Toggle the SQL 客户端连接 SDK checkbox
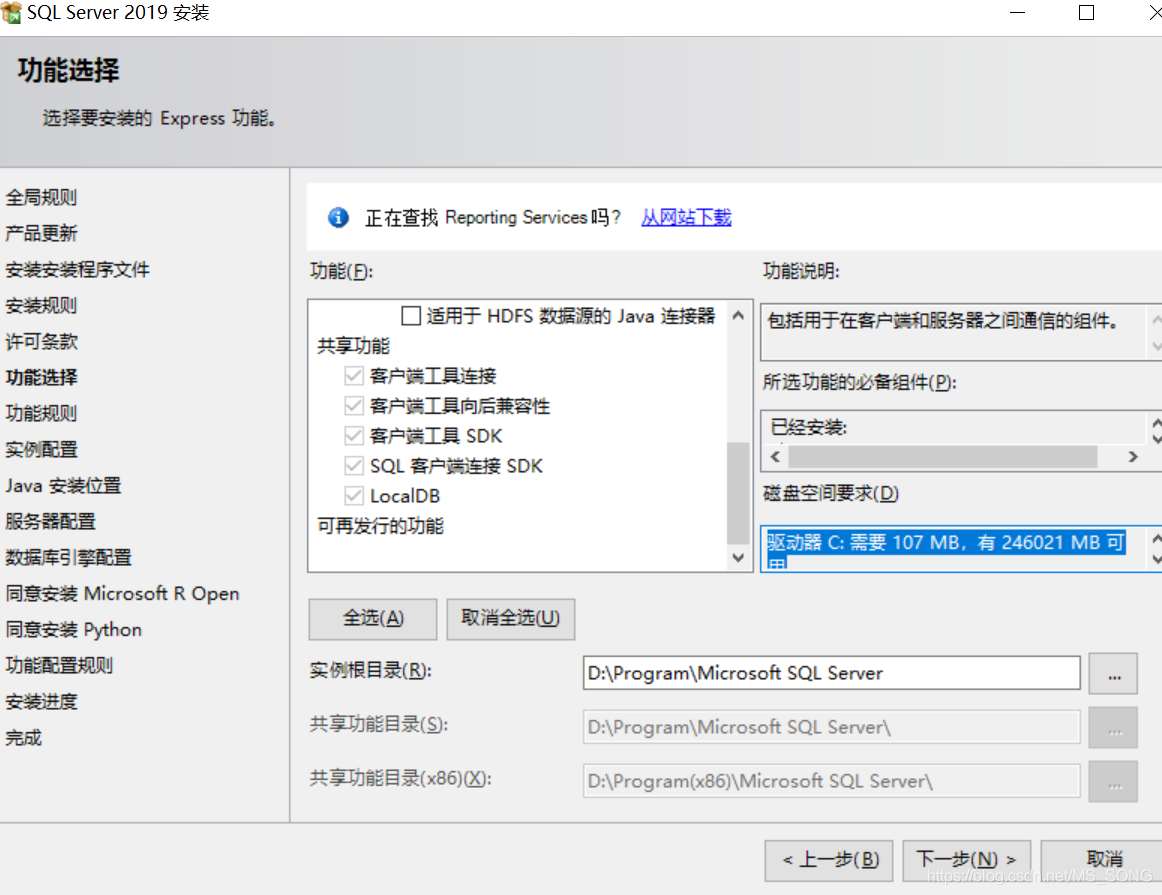This screenshot has height=895, width=1162. [x=353, y=466]
